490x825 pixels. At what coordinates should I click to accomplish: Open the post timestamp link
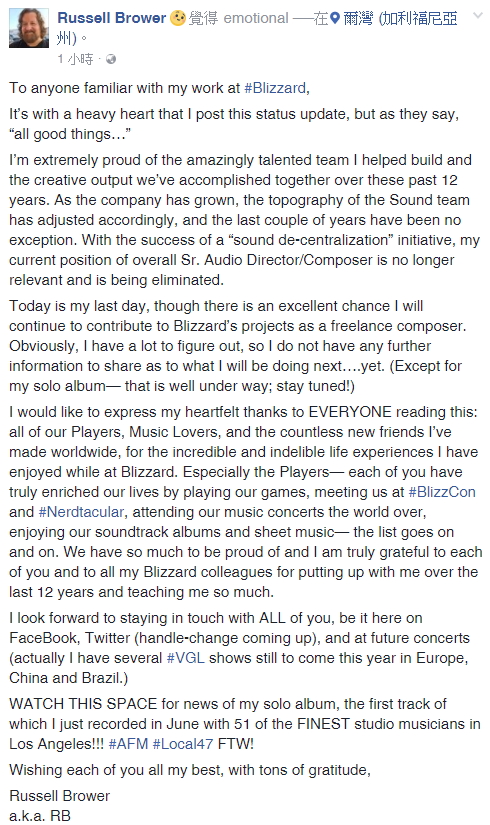click(75, 59)
